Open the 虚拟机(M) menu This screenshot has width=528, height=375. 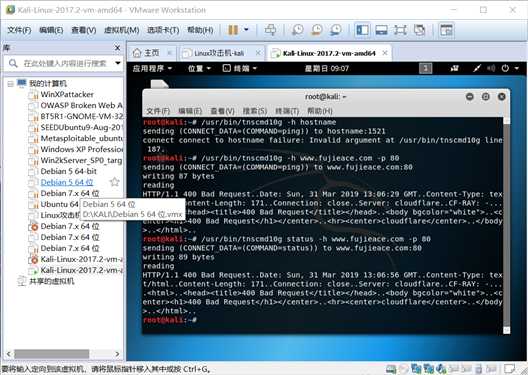click(122, 30)
